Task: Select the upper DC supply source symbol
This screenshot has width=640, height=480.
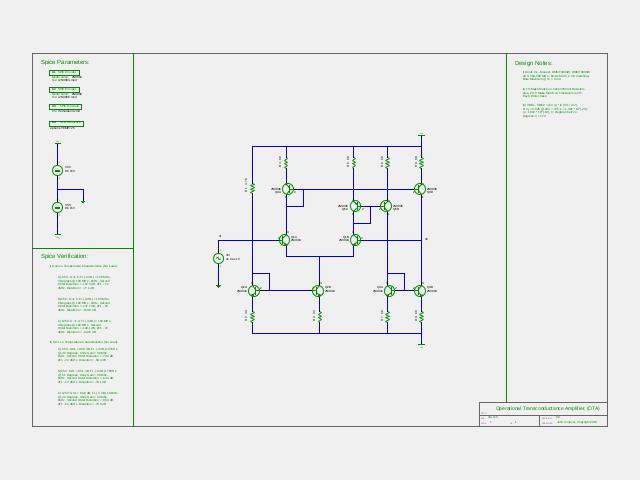Action: tap(58, 170)
